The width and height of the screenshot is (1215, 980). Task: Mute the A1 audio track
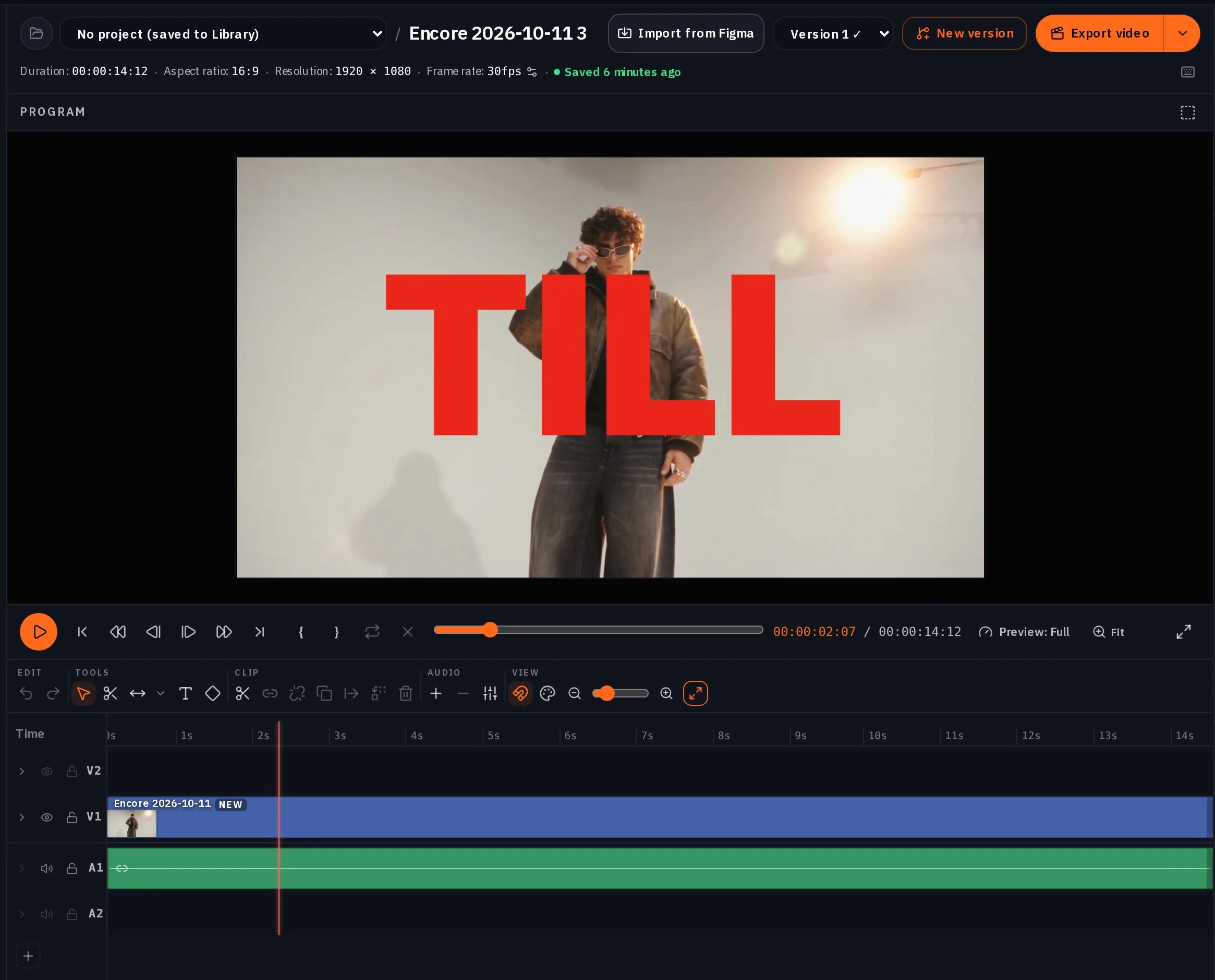point(47,868)
